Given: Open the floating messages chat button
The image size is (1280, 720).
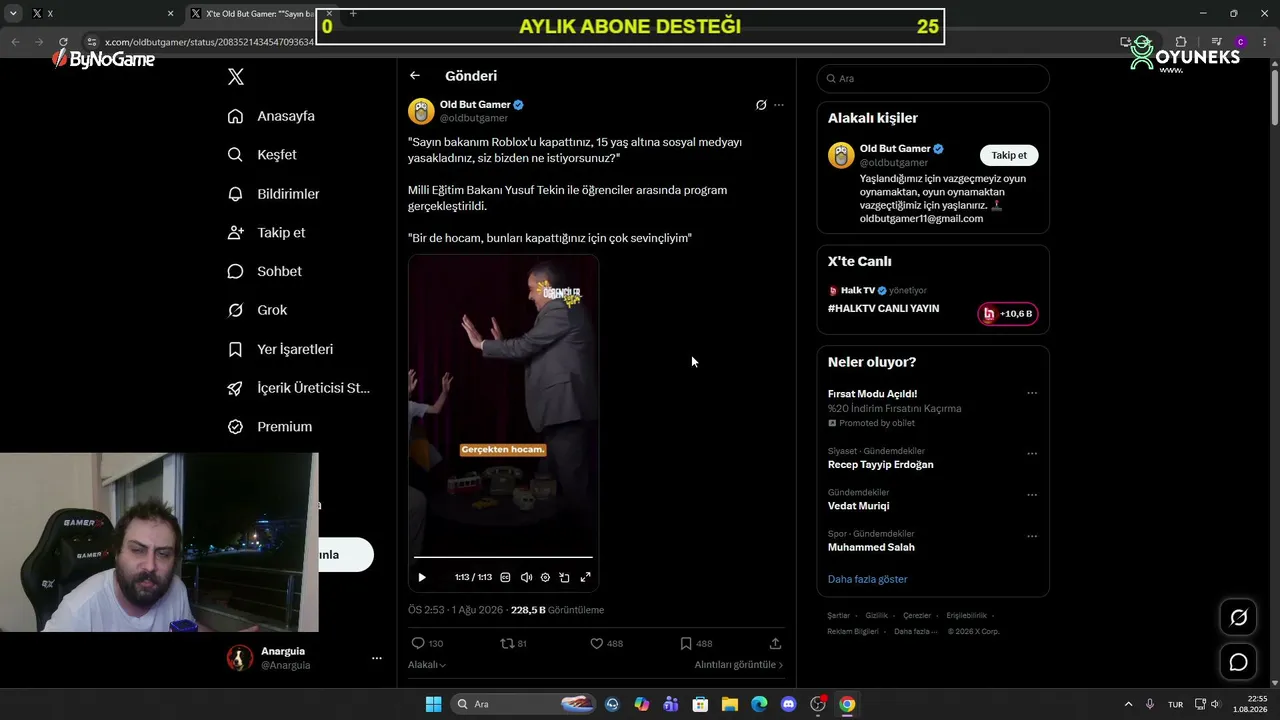Looking at the screenshot, I should (1238, 662).
